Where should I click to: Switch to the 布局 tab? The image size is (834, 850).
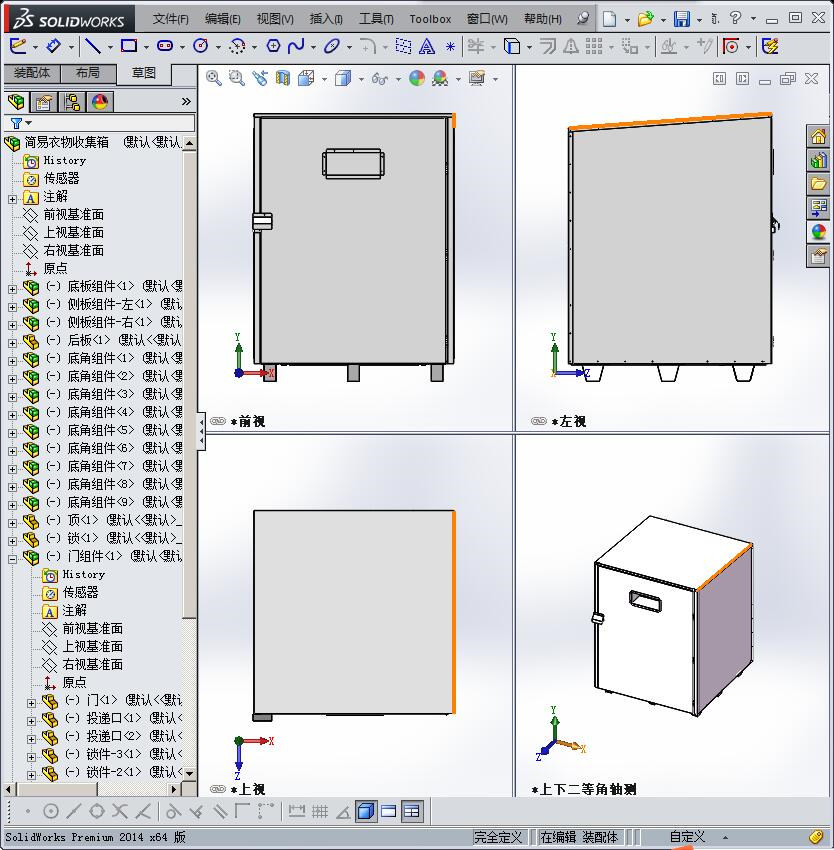pyautogui.click(x=88, y=73)
